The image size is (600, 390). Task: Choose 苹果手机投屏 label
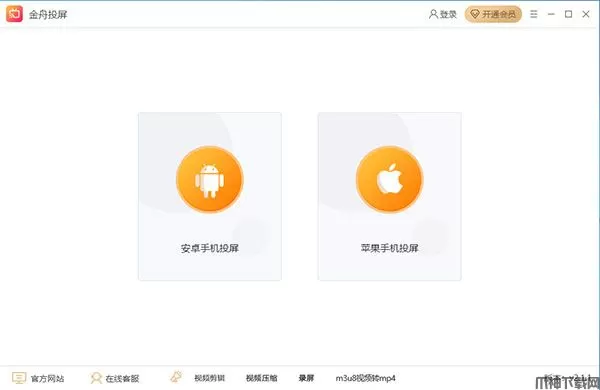[390, 248]
